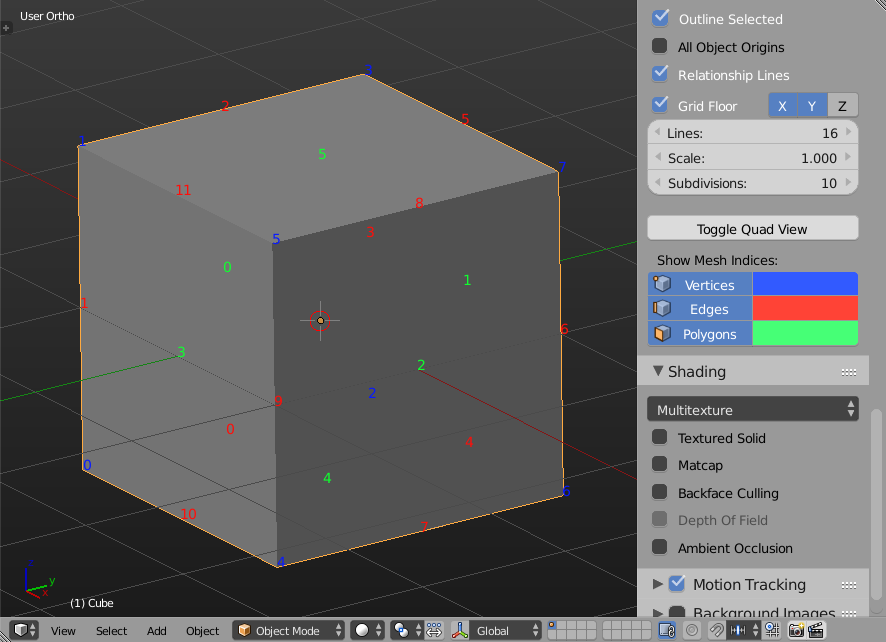Image resolution: width=886 pixels, height=642 pixels.
Task: Enable grid floor Z axis
Action: pyautogui.click(x=842, y=106)
